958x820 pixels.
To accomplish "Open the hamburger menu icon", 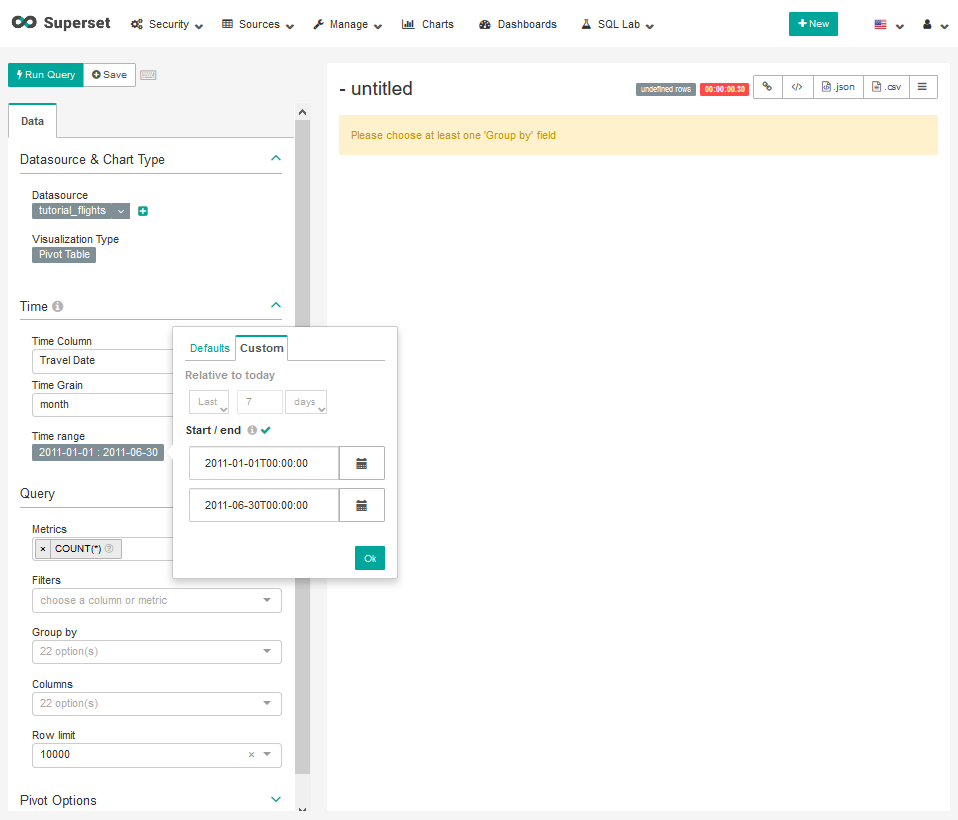I will click(x=922, y=87).
